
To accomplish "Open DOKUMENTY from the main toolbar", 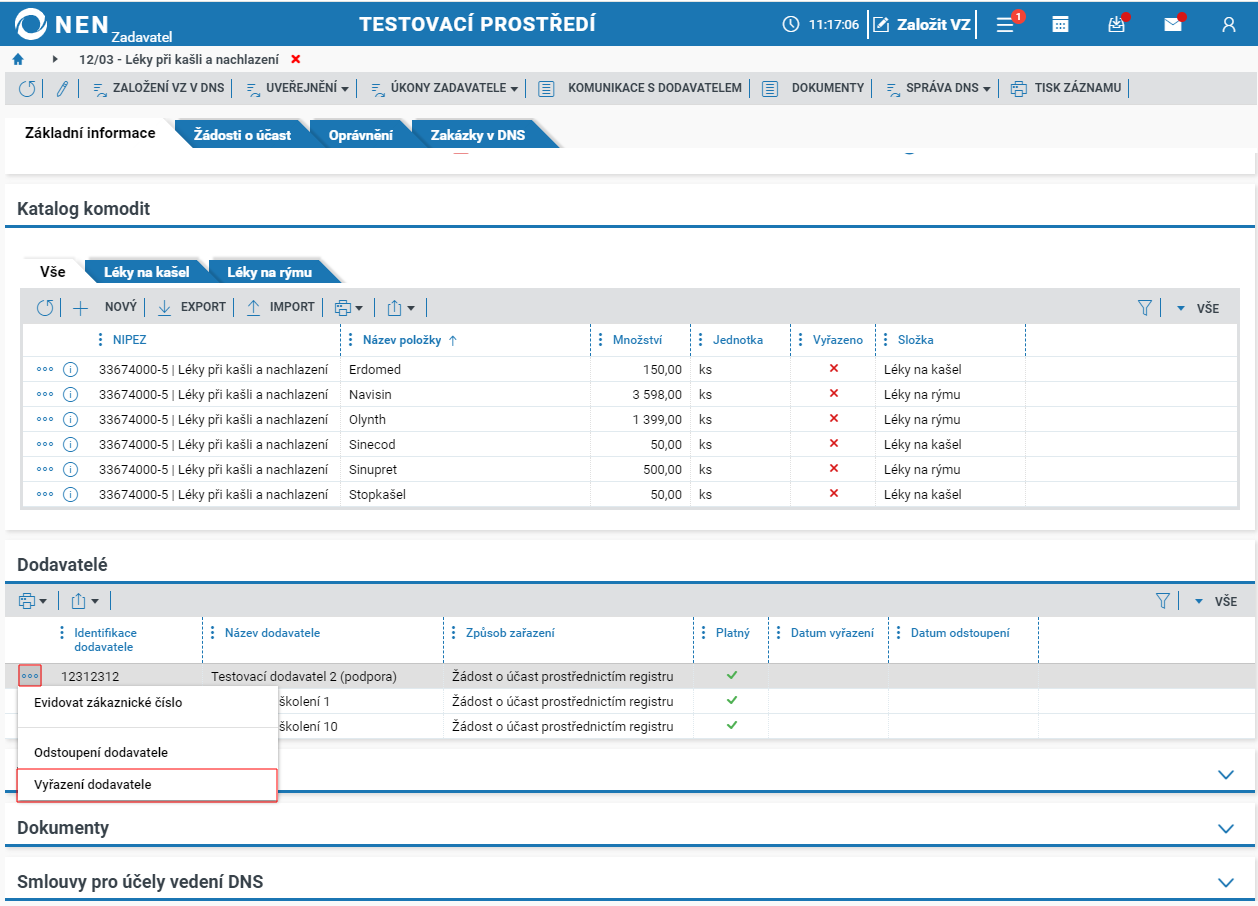I will coord(813,88).
